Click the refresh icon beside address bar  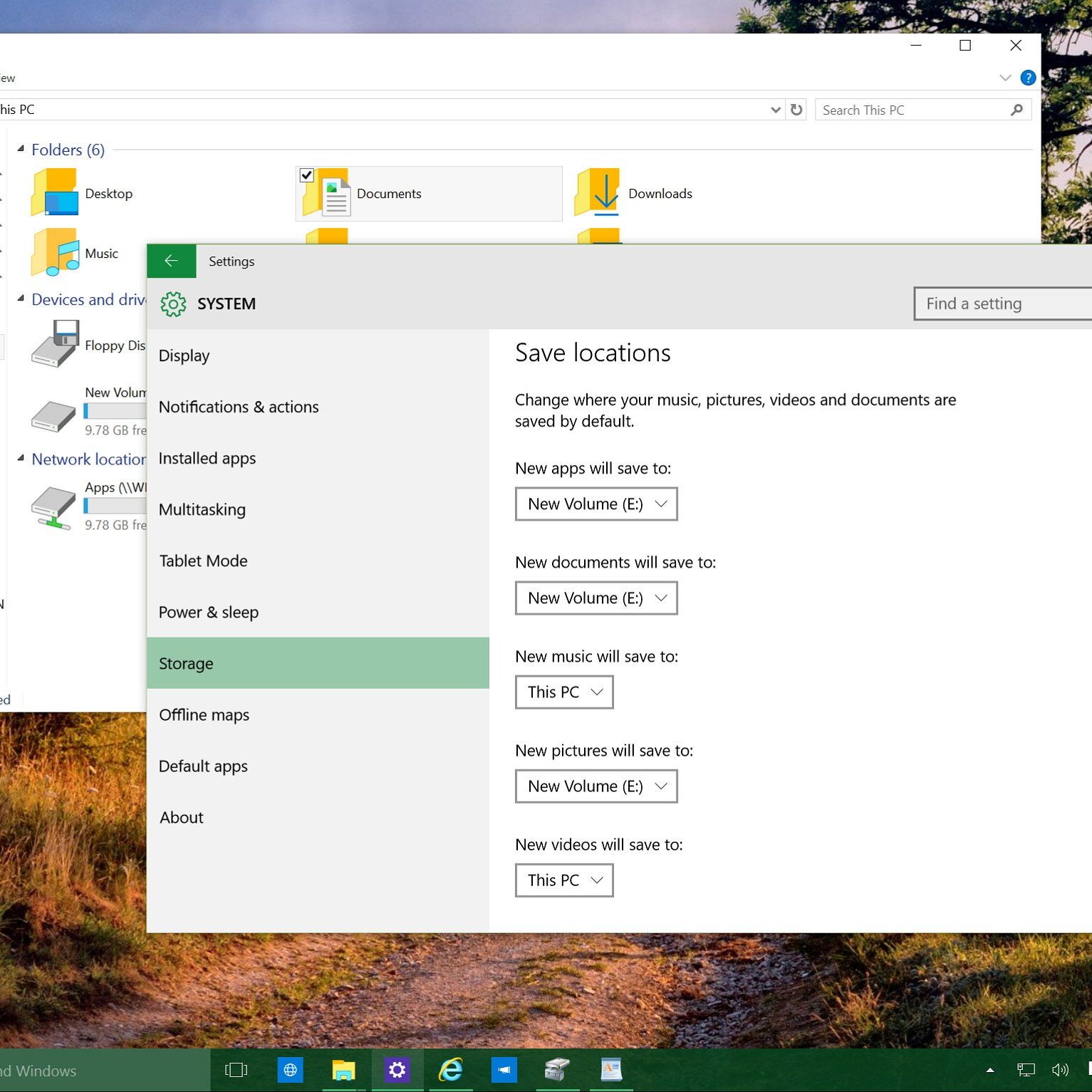796,110
